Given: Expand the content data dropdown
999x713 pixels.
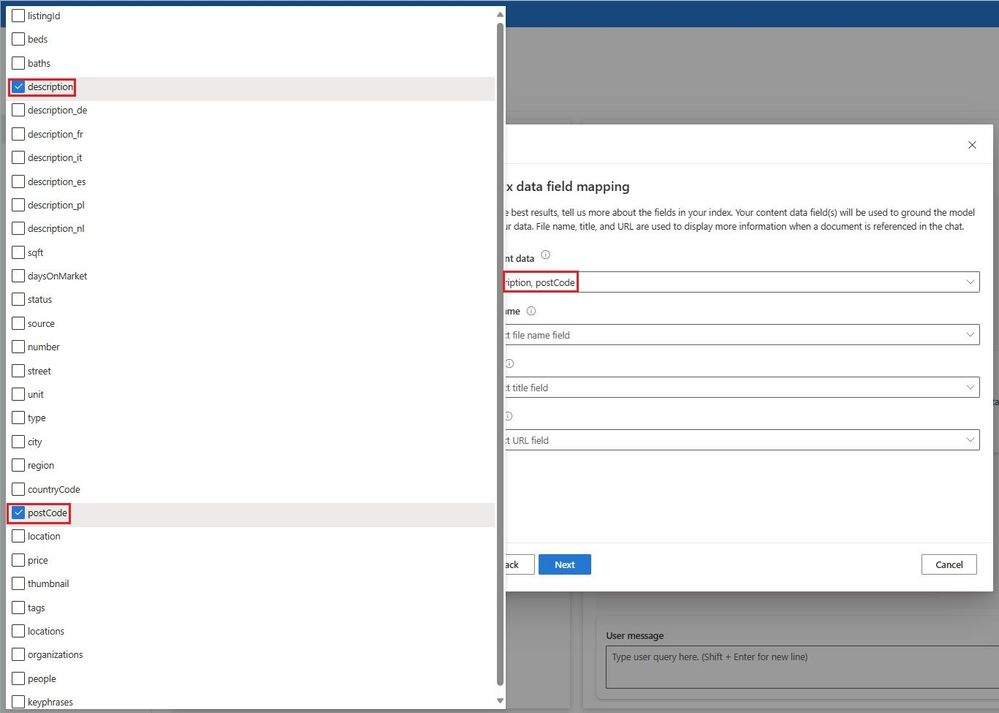Looking at the screenshot, I should click(x=742, y=282).
